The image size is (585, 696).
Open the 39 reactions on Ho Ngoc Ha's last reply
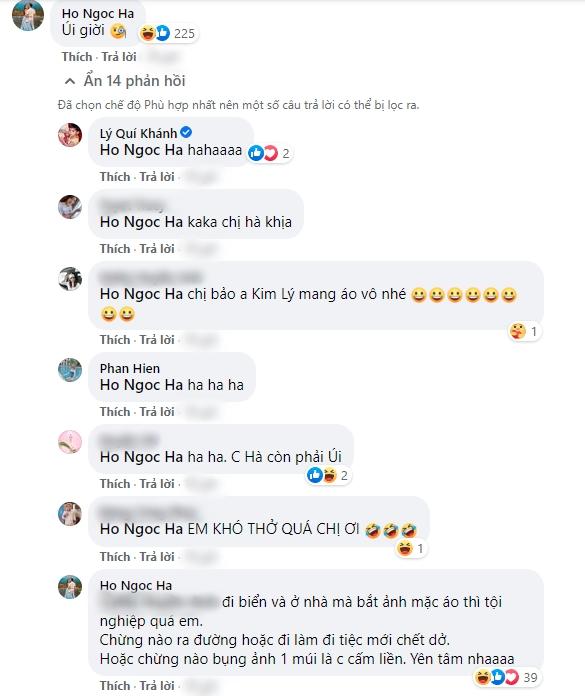(506, 677)
